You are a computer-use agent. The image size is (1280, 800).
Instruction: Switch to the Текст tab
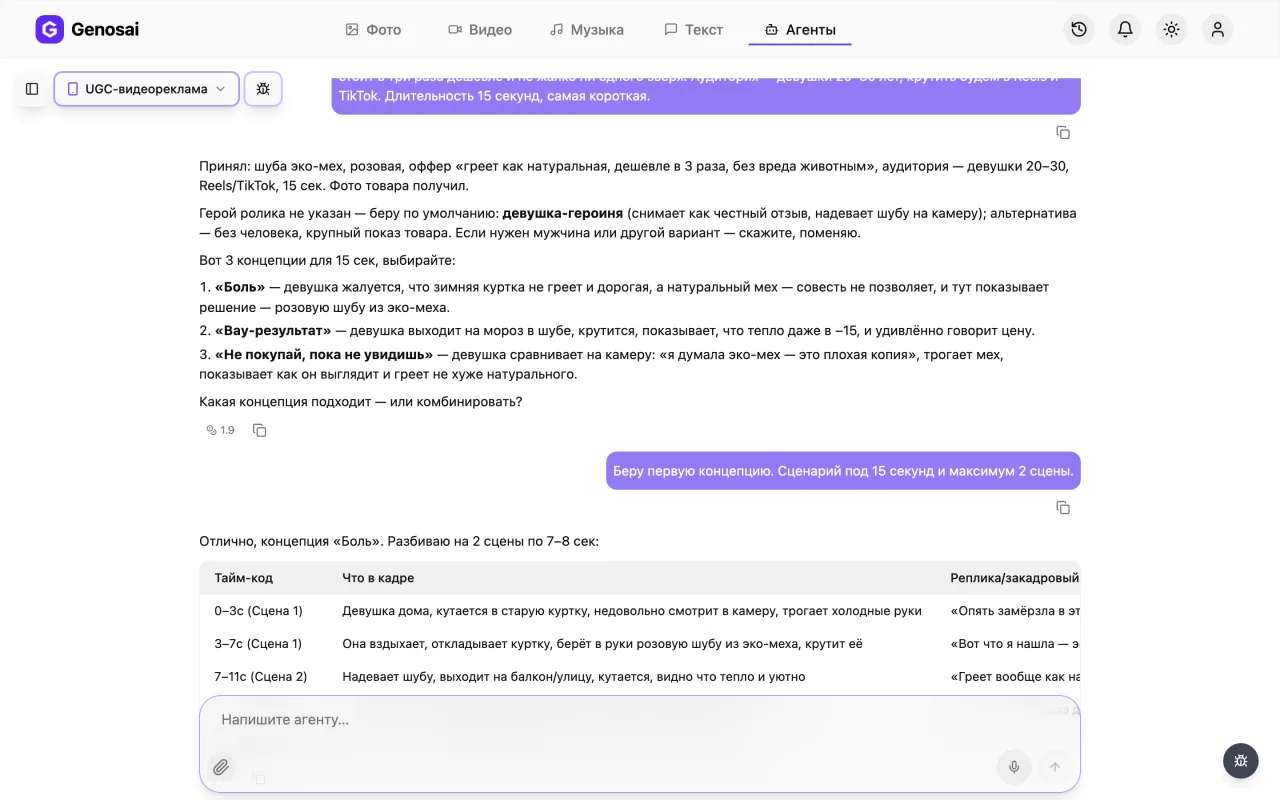point(694,30)
